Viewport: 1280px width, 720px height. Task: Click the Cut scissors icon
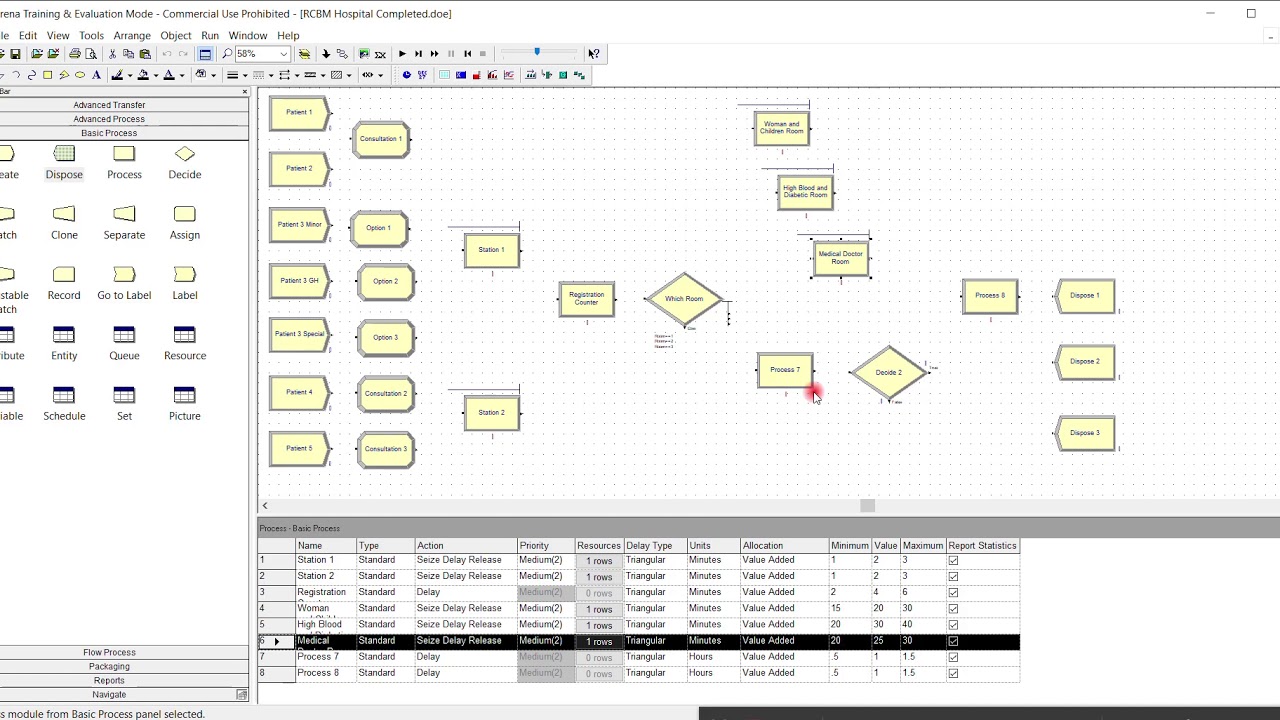click(x=112, y=54)
